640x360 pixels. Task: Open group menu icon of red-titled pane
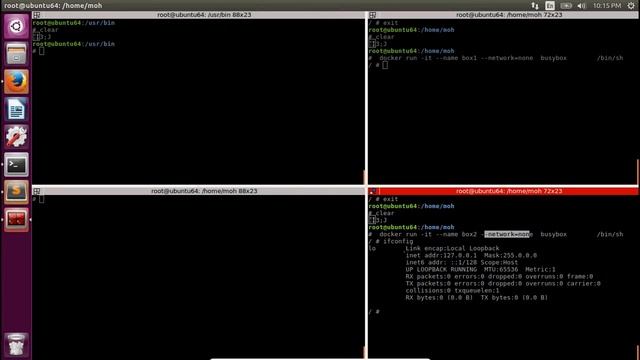pyautogui.click(x=373, y=191)
